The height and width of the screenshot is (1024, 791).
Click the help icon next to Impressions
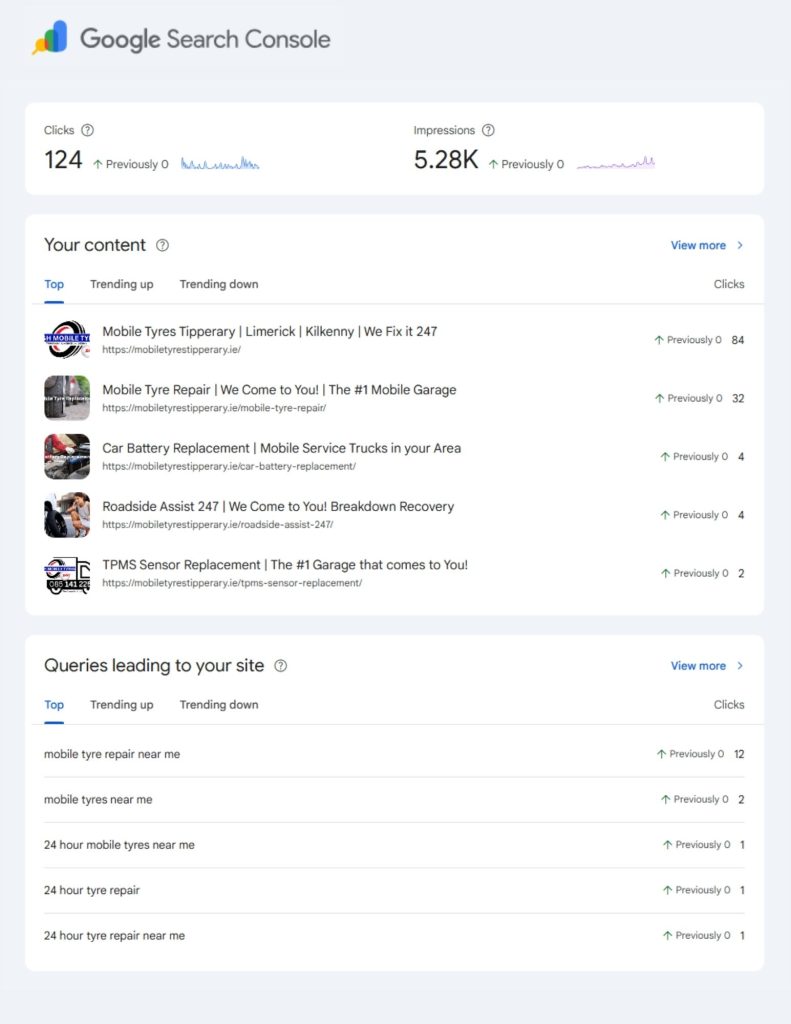pyautogui.click(x=488, y=130)
